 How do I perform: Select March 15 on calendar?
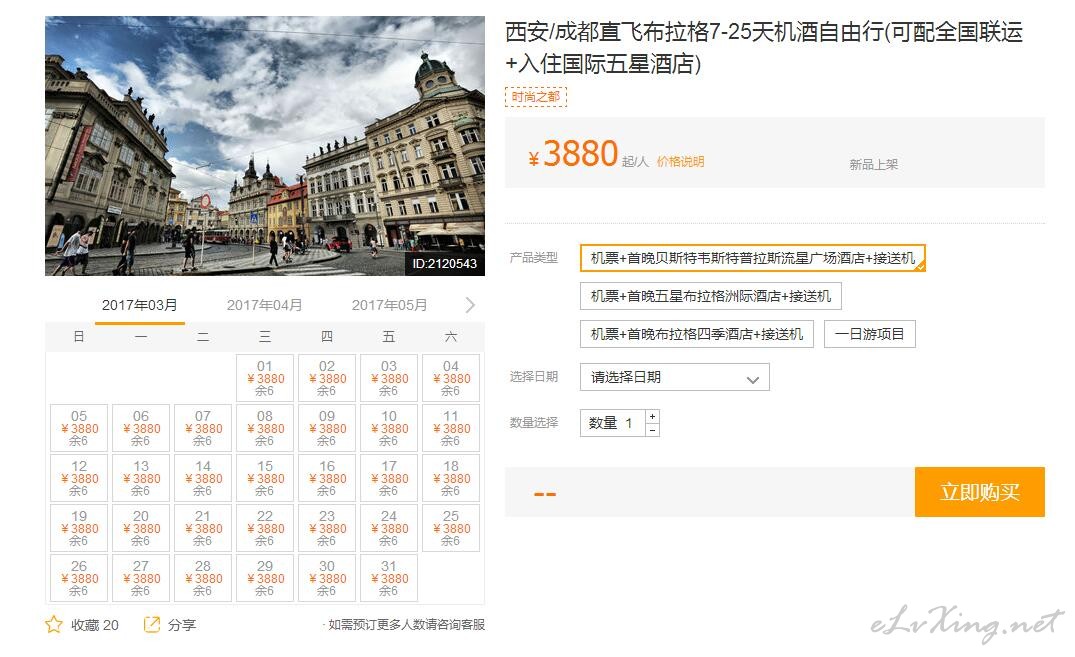pyautogui.click(x=265, y=478)
